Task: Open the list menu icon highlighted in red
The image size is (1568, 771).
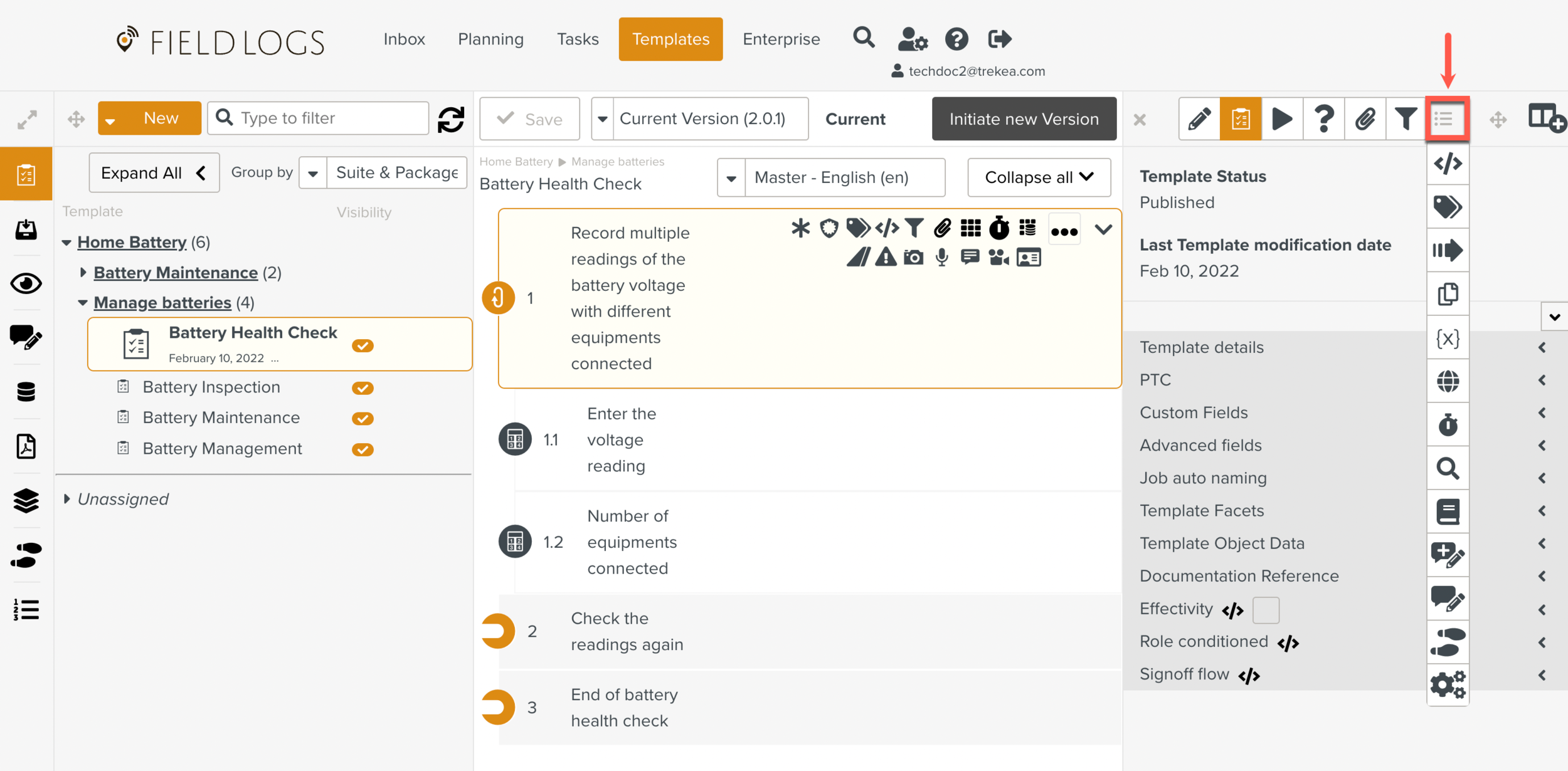Action: pyautogui.click(x=1447, y=118)
